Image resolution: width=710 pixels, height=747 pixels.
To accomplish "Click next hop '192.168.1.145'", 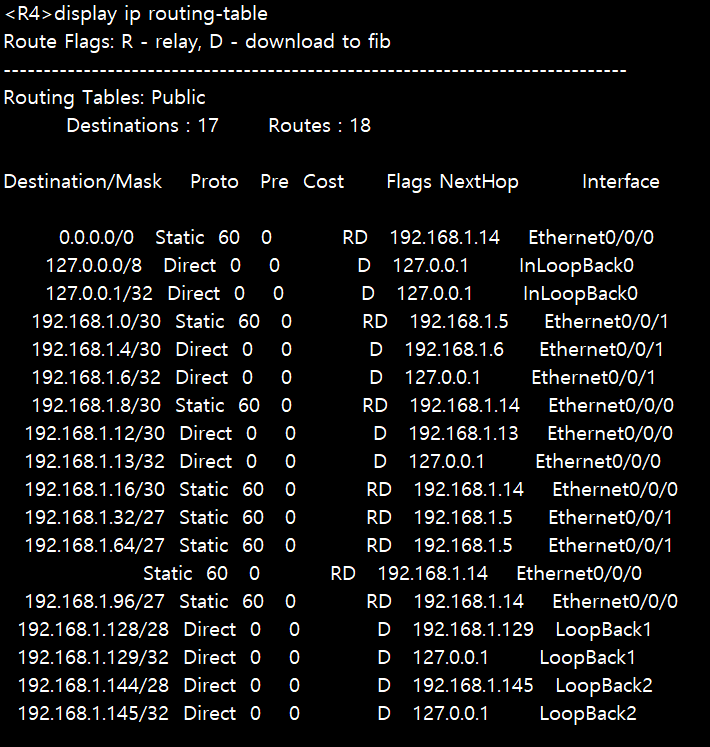I will pyautogui.click(x=473, y=686).
